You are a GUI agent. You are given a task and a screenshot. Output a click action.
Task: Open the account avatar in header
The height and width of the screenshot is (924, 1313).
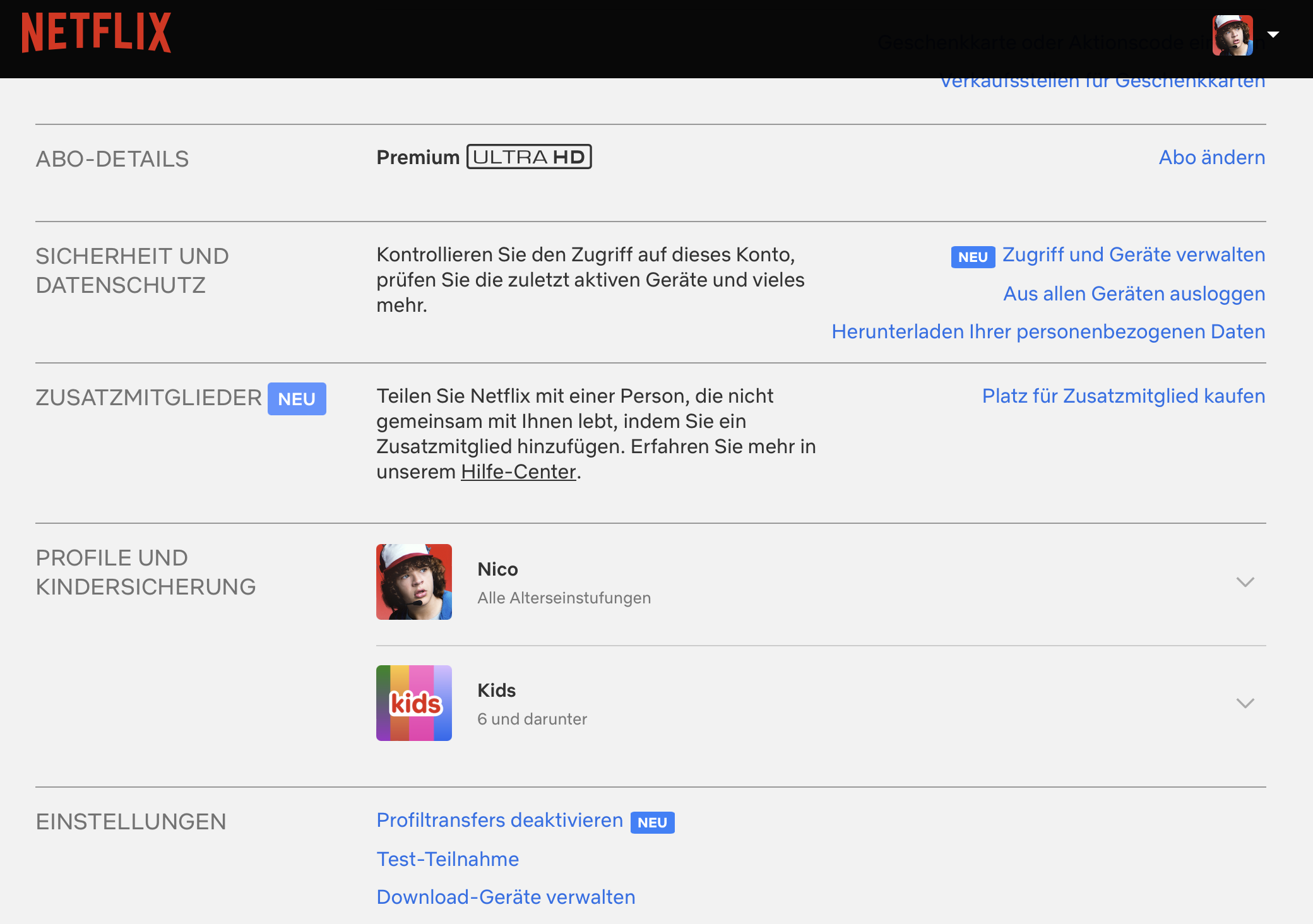tap(1232, 35)
